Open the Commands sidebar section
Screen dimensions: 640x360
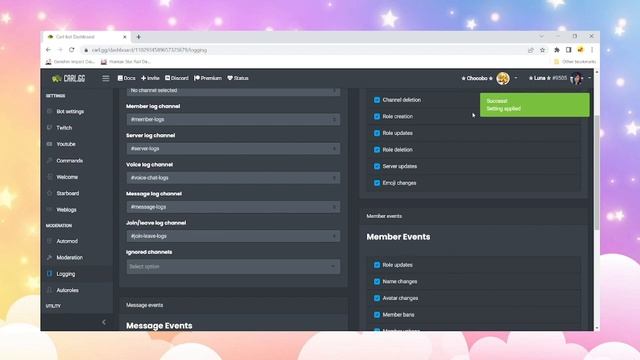[69, 161]
